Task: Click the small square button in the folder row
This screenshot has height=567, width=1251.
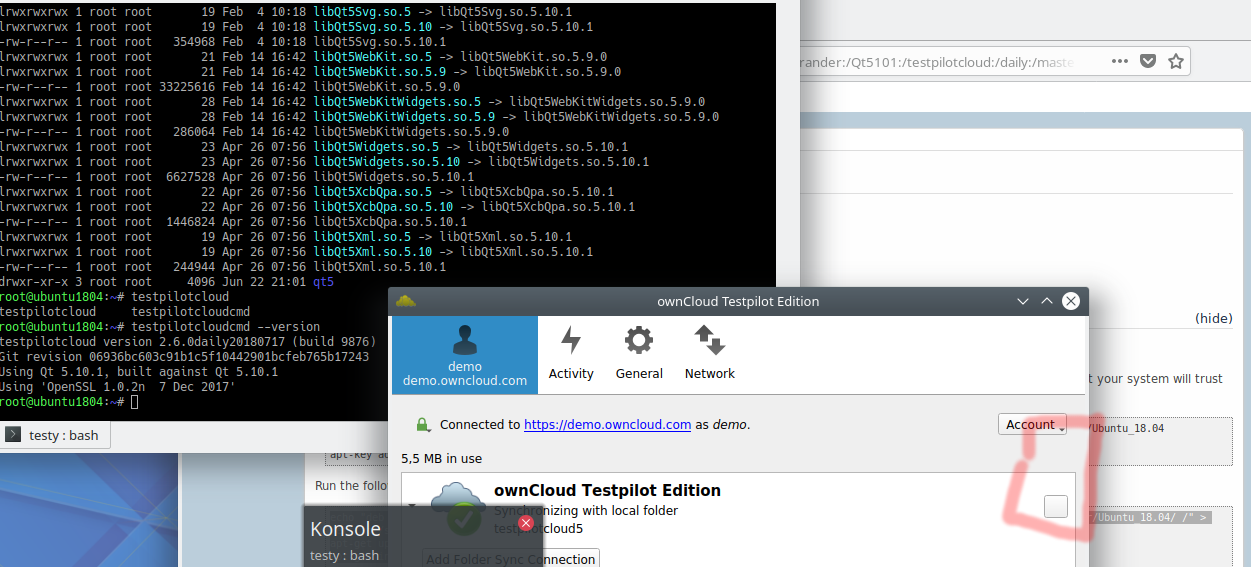Action: tap(1055, 506)
